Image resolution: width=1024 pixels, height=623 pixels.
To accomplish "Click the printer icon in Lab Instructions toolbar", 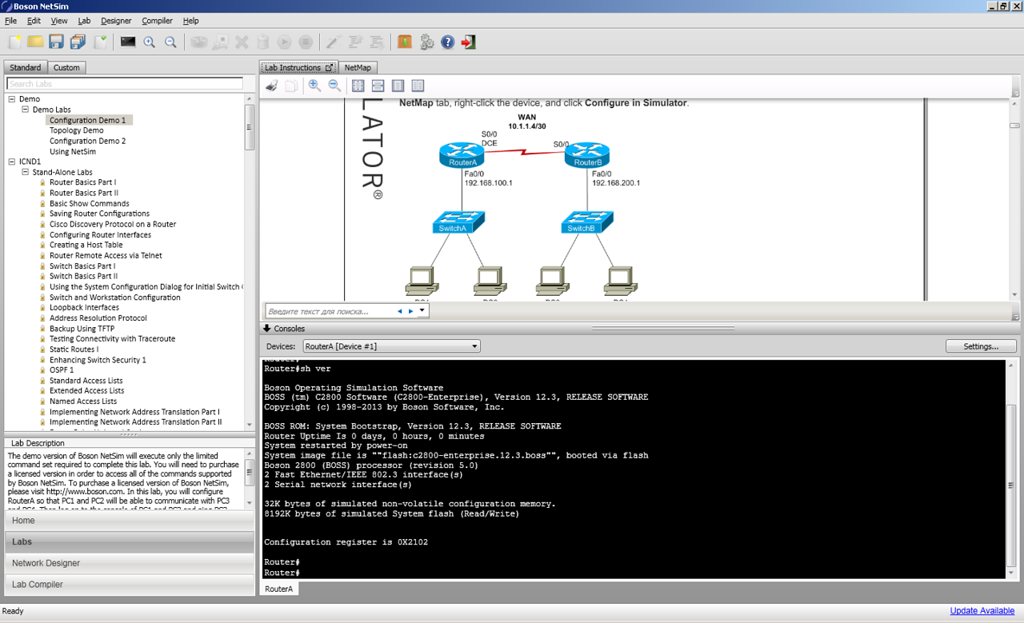I will pyautogui.click(x=272, y=86).
